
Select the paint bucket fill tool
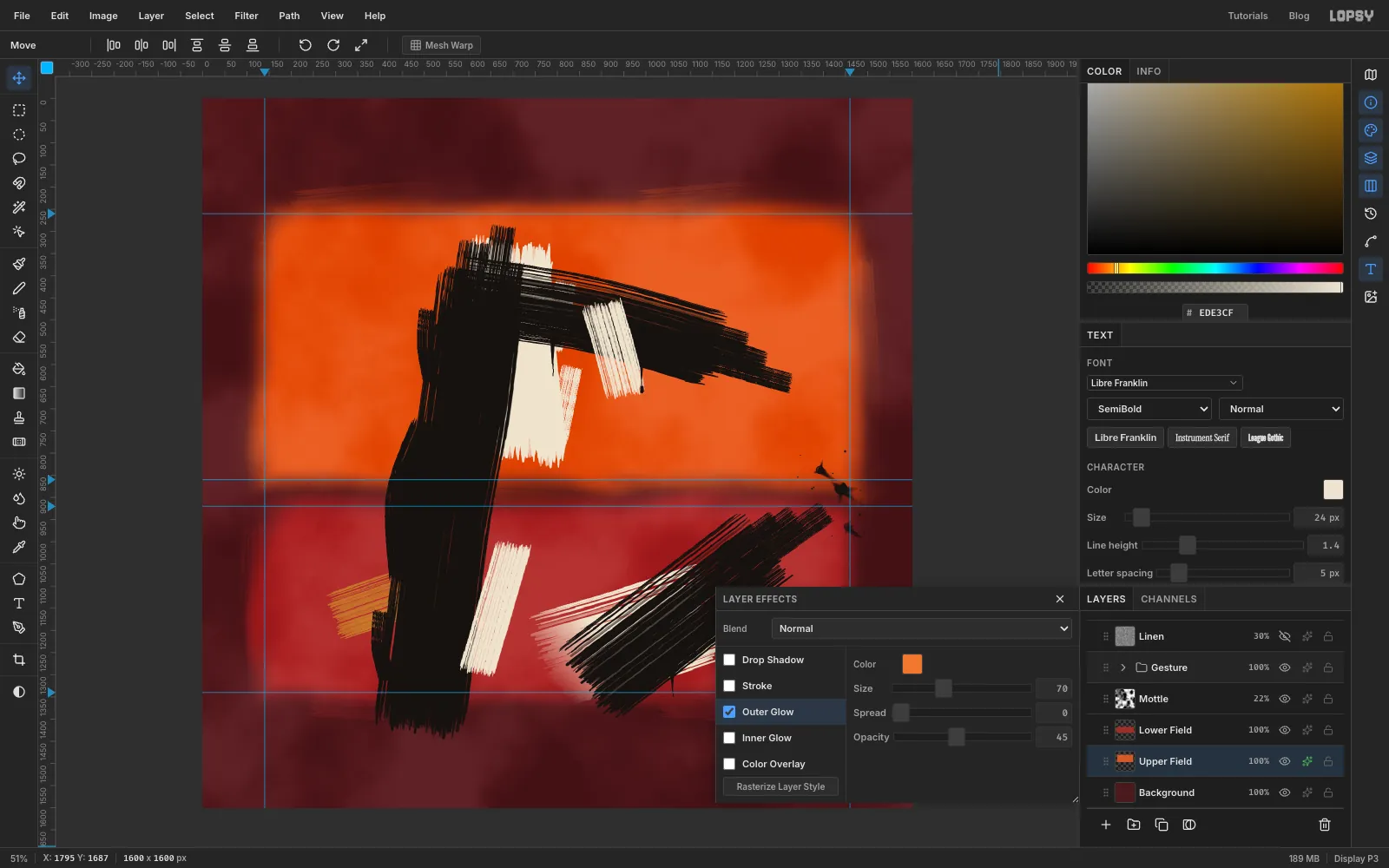coord(19,369)
